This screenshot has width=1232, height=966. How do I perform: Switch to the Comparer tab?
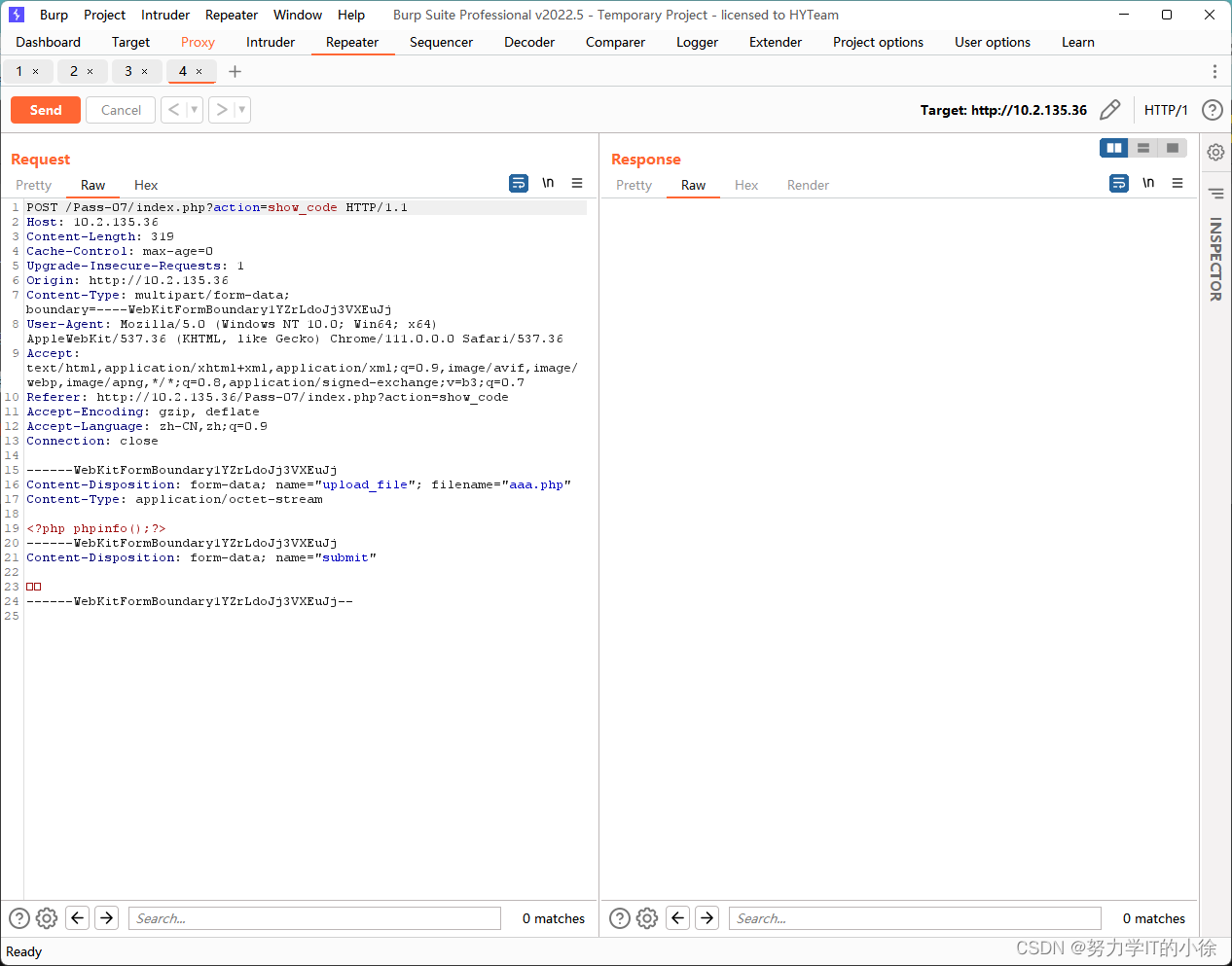click(x=615, y=42)
